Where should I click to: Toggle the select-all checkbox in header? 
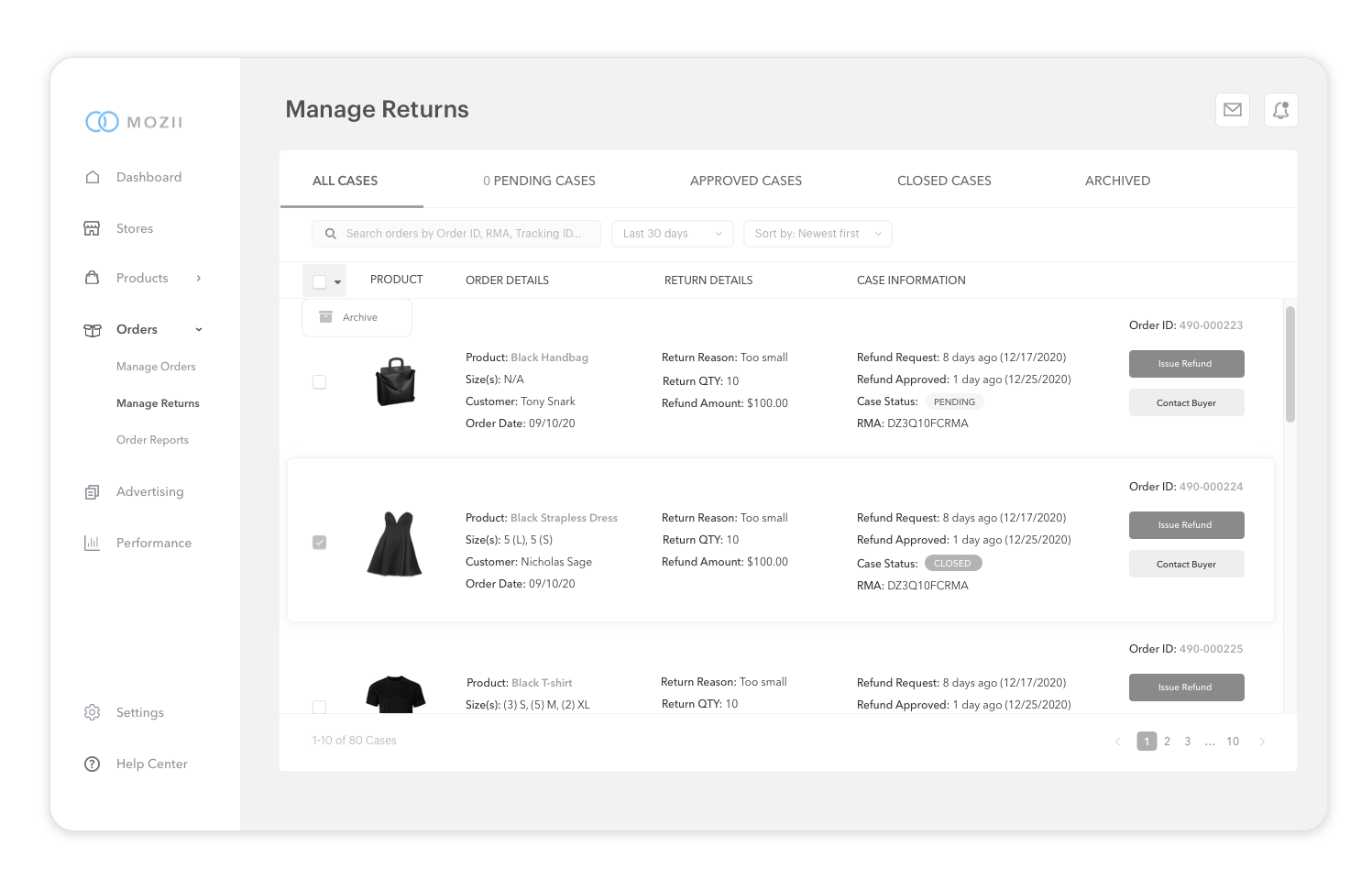click(319, 281)
